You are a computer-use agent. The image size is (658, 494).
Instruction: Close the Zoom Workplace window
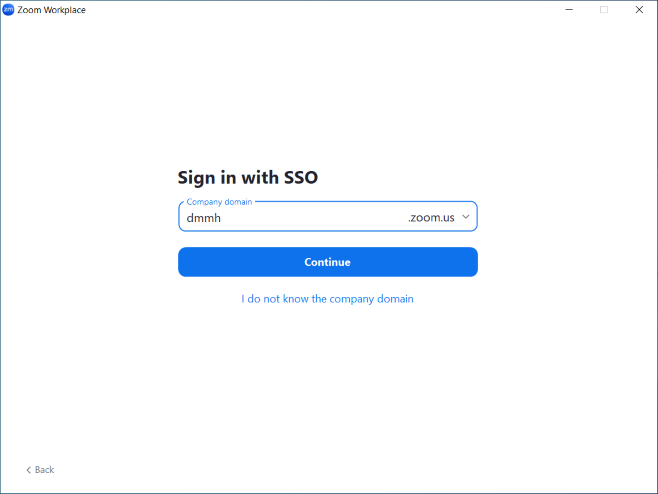[639, 9]
